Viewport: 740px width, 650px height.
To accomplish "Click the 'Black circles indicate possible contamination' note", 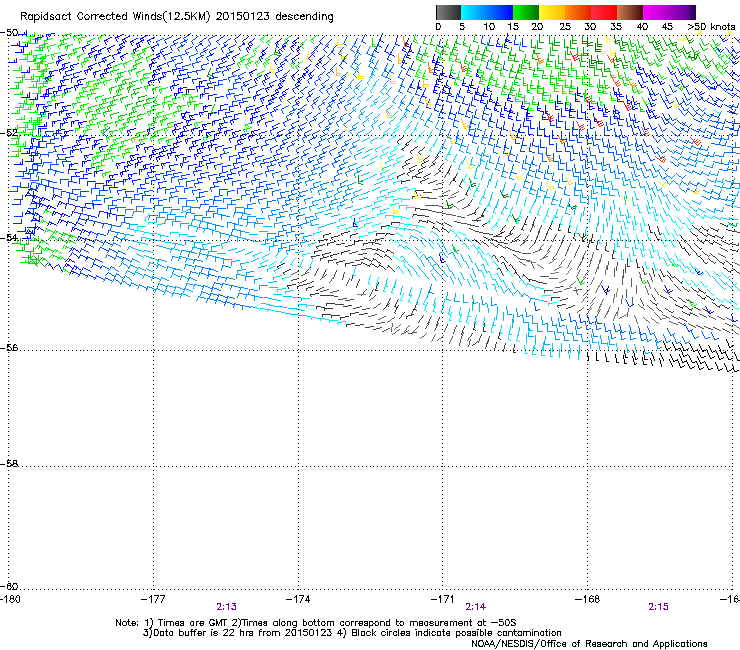I will click(x=456, y=633).
